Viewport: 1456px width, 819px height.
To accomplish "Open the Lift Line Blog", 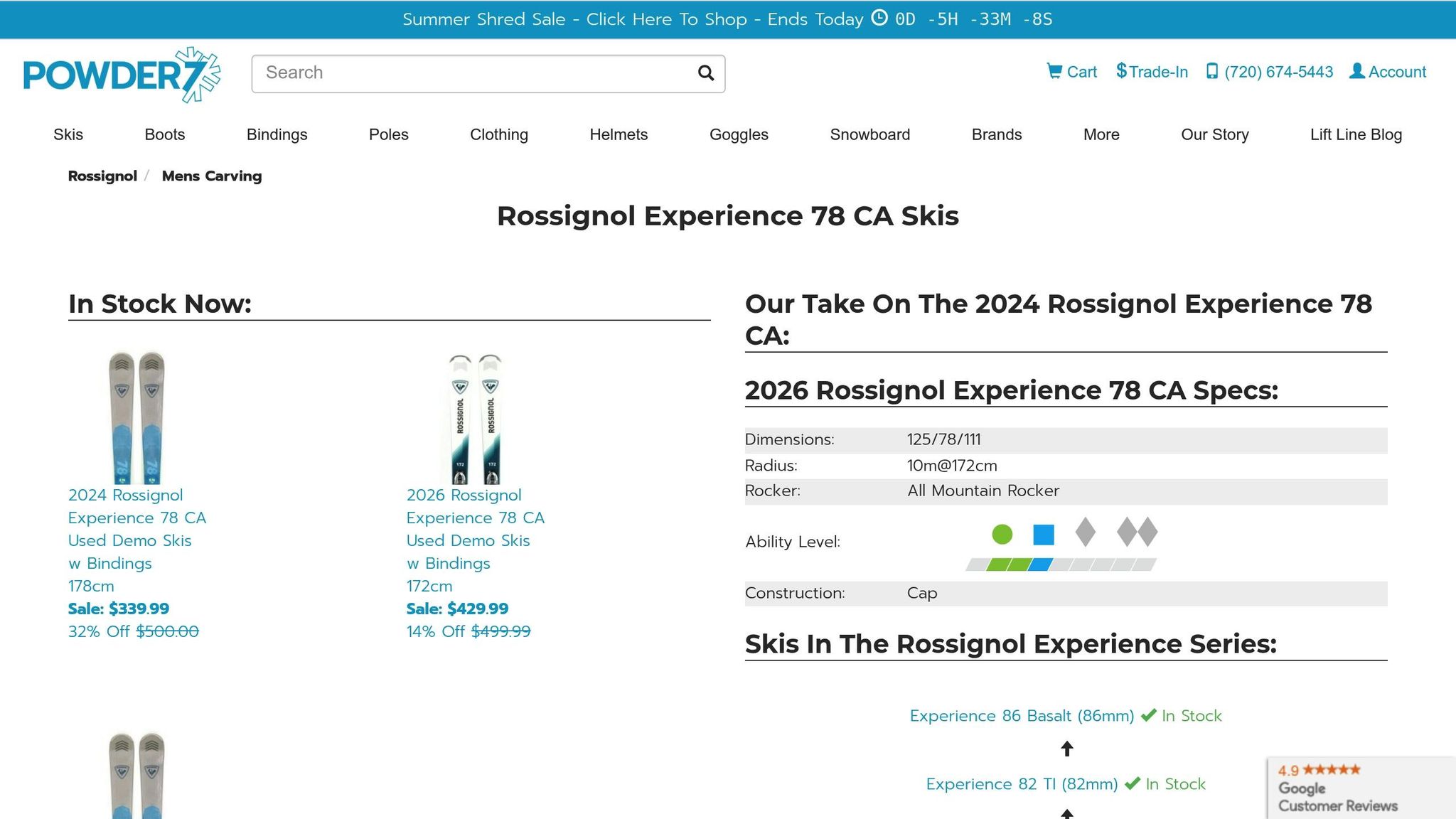I will (x=1356, y=134).
